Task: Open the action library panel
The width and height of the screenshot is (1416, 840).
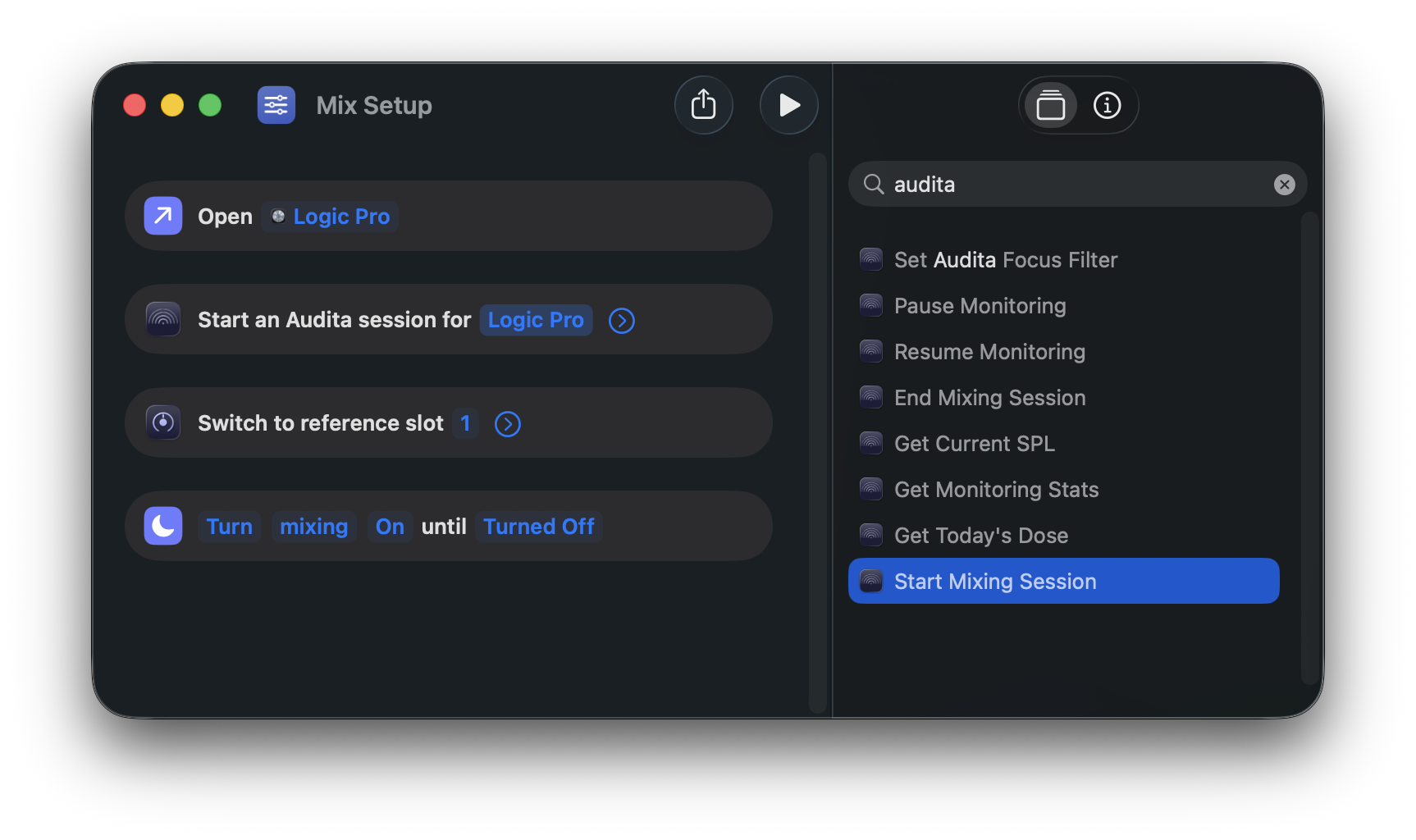Action: (1050, 105)
